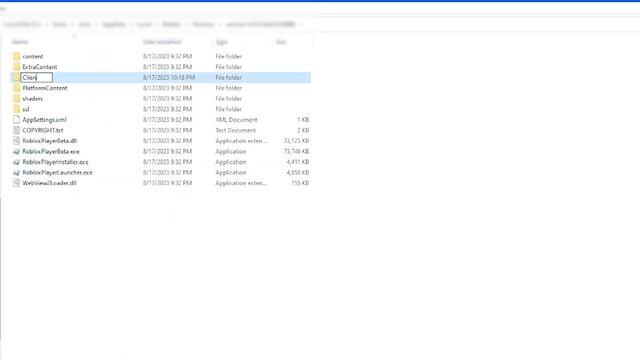Image resolution: width=640 pixels, height=360 pixels.
Task: Select the AppSettings.xml file name
Action: pos(44,120)
